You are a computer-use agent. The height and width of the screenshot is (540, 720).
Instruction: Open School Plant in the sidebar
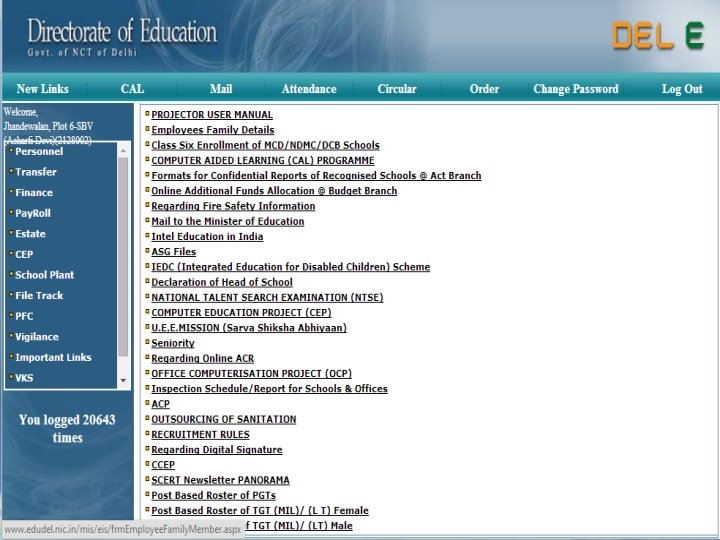click(45, 275)
